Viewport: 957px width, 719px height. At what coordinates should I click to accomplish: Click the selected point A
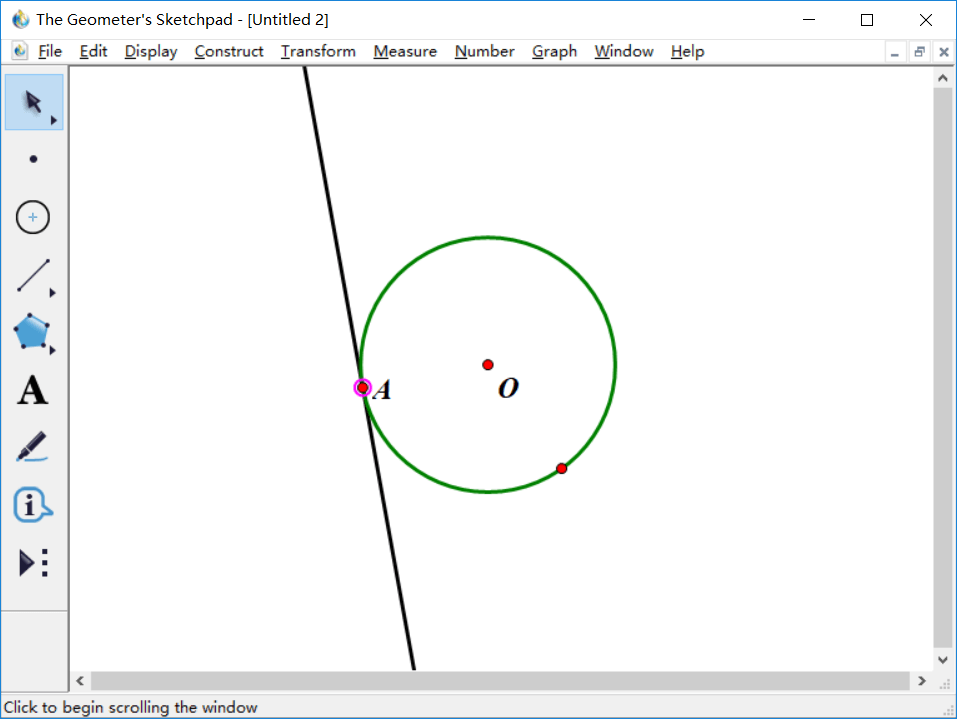point(362,387)
